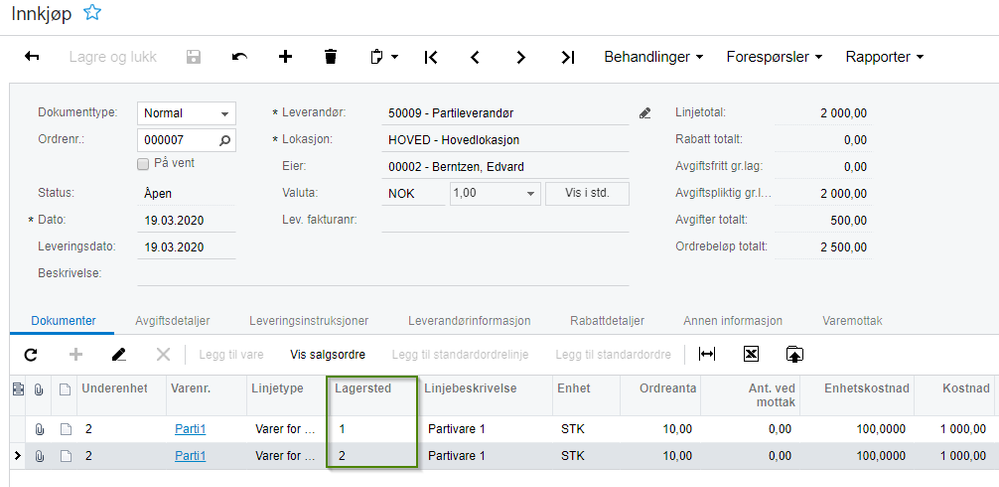Screen dimensions: 999x487
Task: Switch to the Dokumenter tab
Action: pyautogui.click(x=63, y=321)
